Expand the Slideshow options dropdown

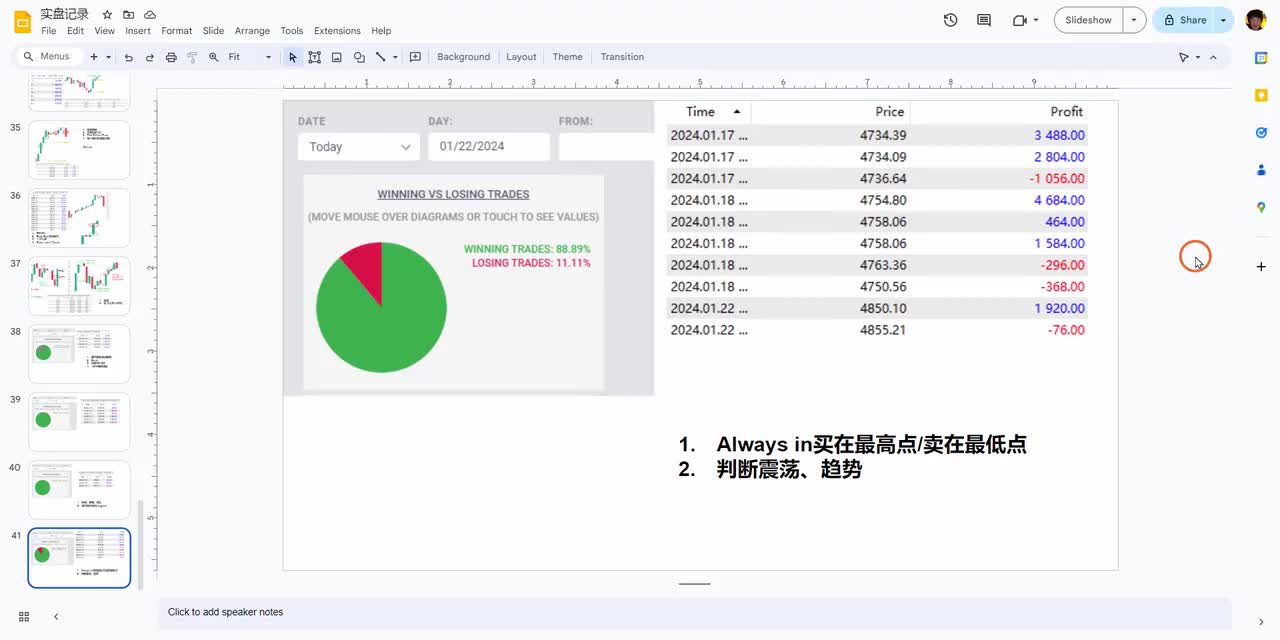click(1134, 20)
